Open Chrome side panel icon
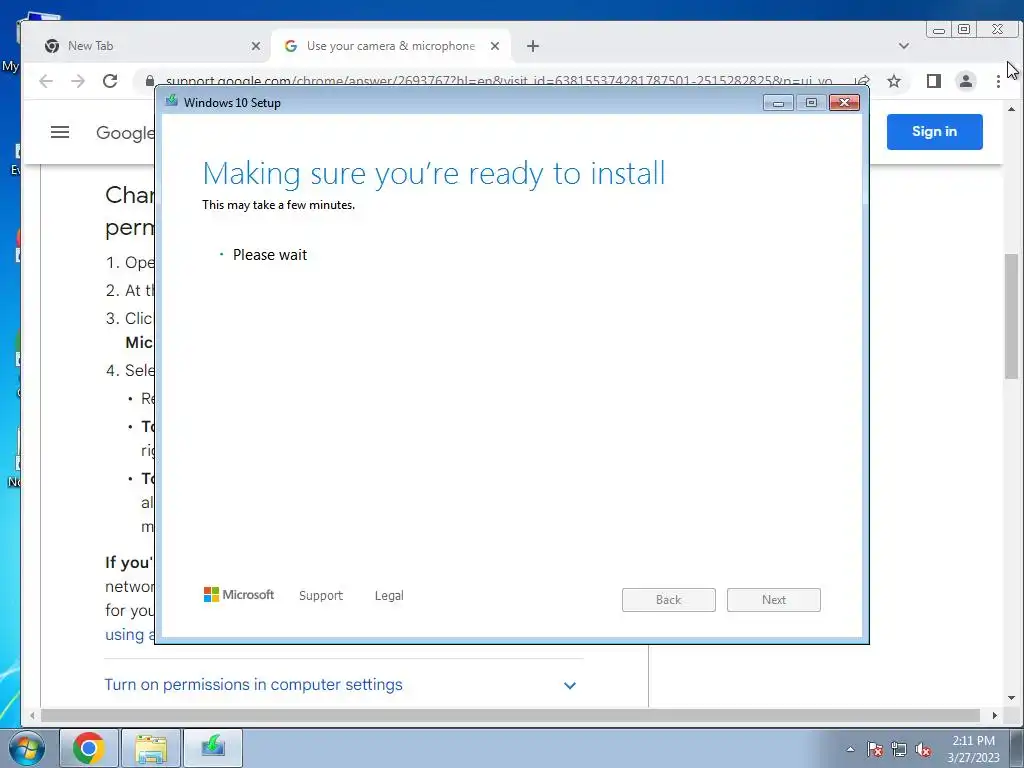1024x768 pixels. pyautogui.click(x=933, y=81)
